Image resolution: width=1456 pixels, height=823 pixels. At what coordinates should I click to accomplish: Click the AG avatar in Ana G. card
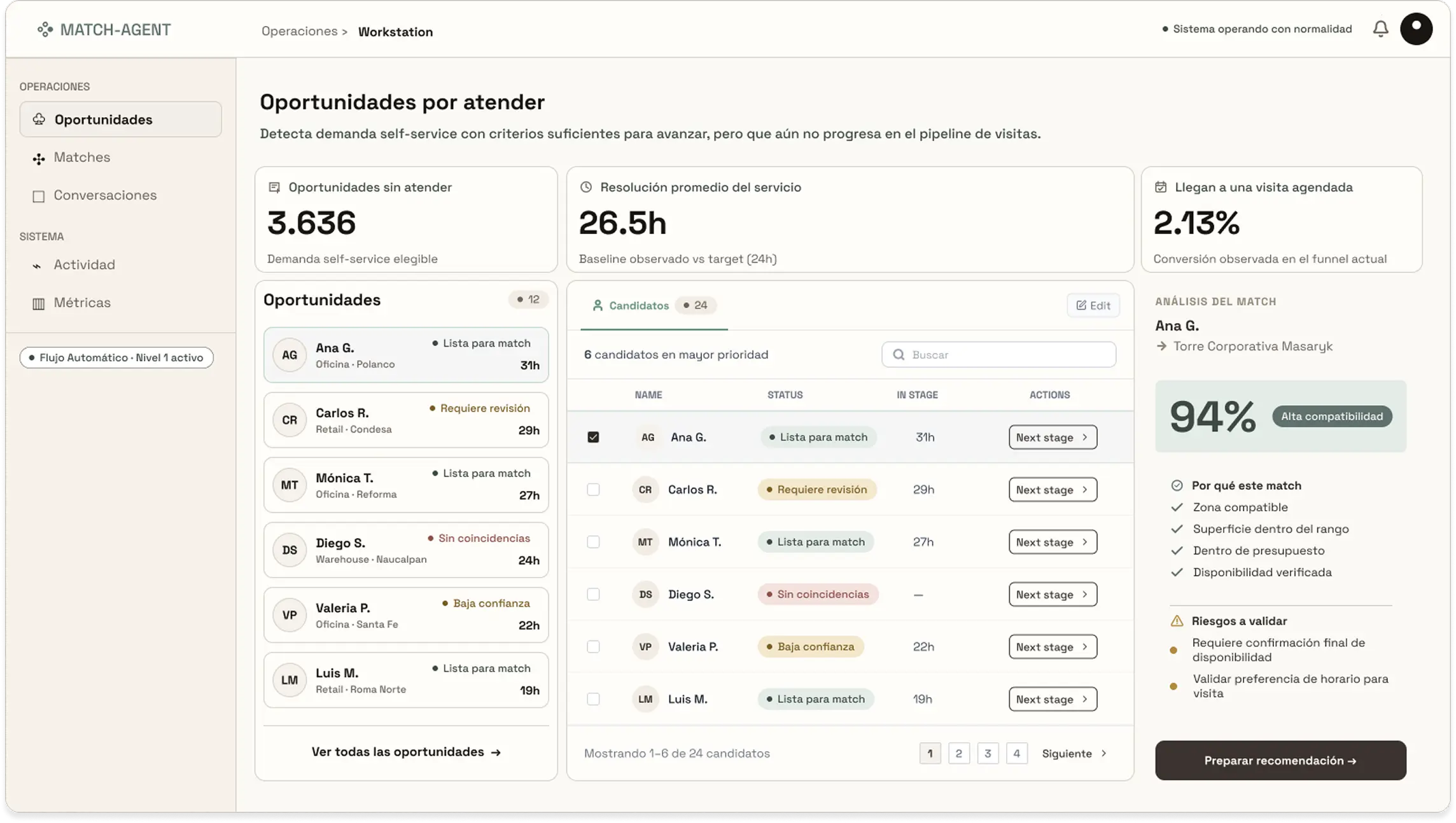290,355
